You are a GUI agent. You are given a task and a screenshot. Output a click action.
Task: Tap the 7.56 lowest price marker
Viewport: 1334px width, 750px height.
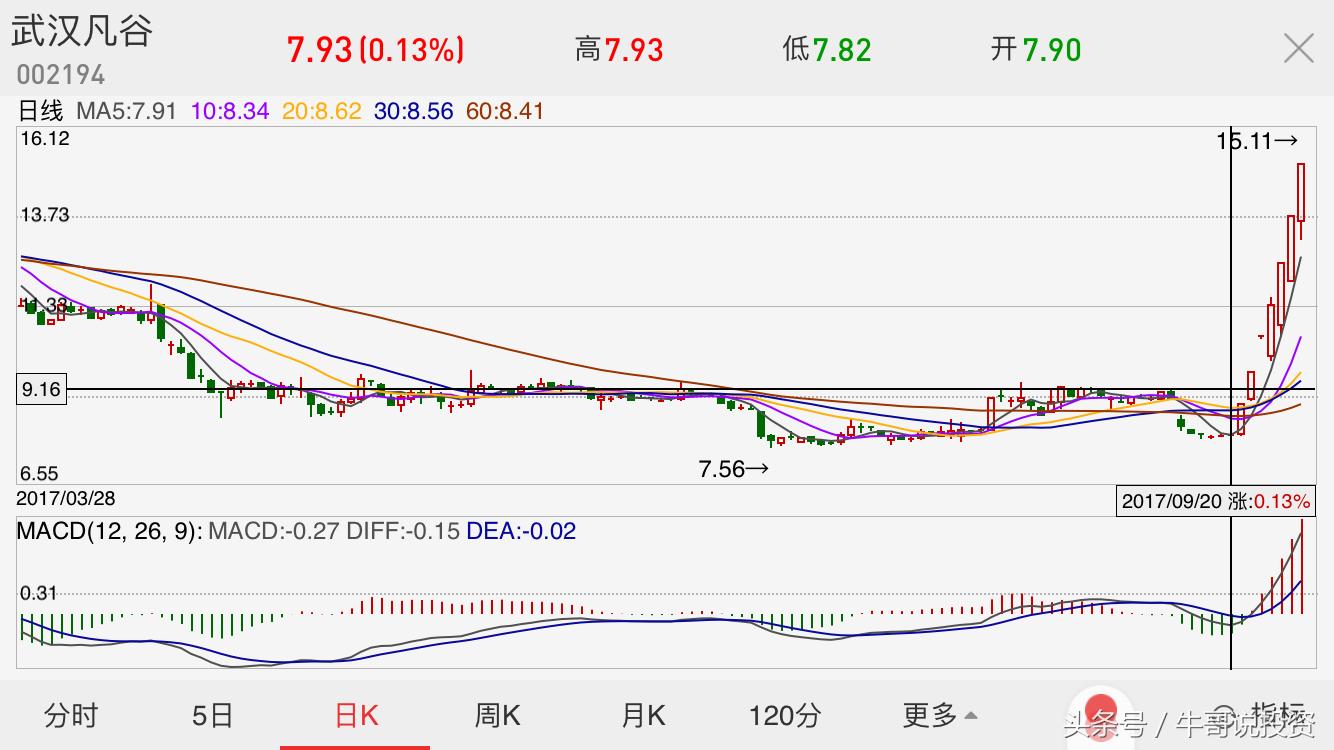coord(734,469)
